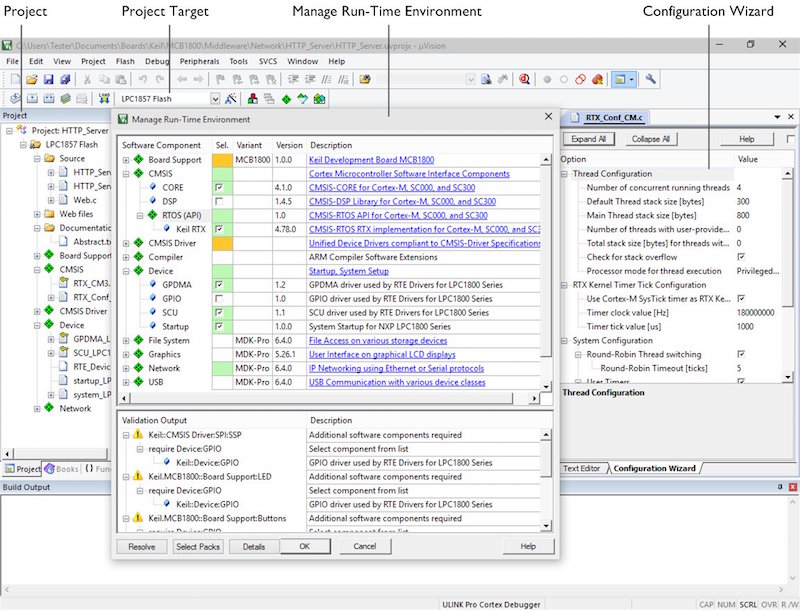Click the Pack Installer toolbar icon
This screenshot has width=800, height=610.
click(319, 99)
